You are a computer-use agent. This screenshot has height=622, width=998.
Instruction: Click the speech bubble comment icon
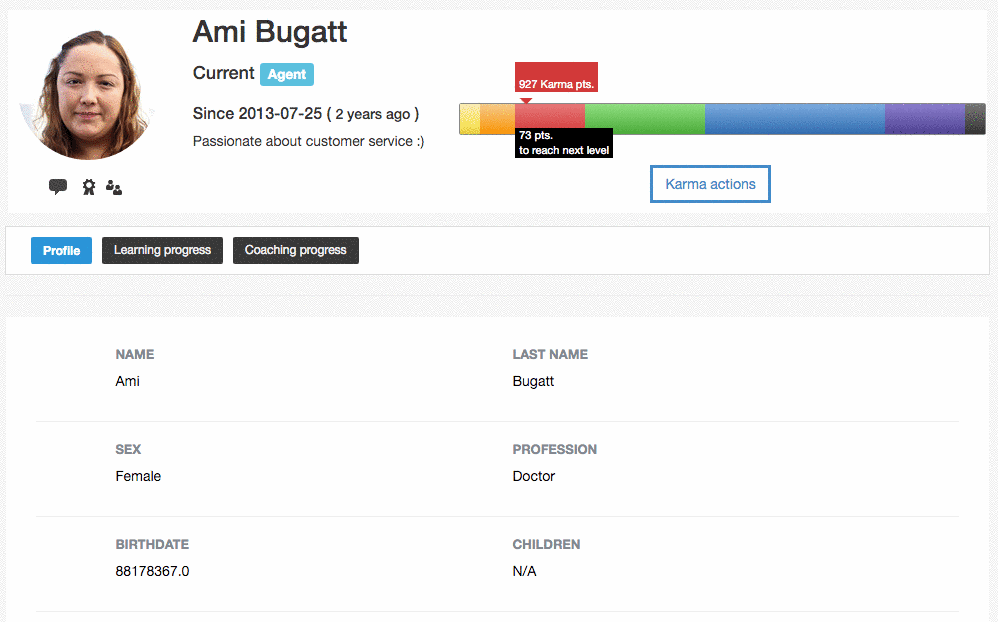click(x=58, y=187)
